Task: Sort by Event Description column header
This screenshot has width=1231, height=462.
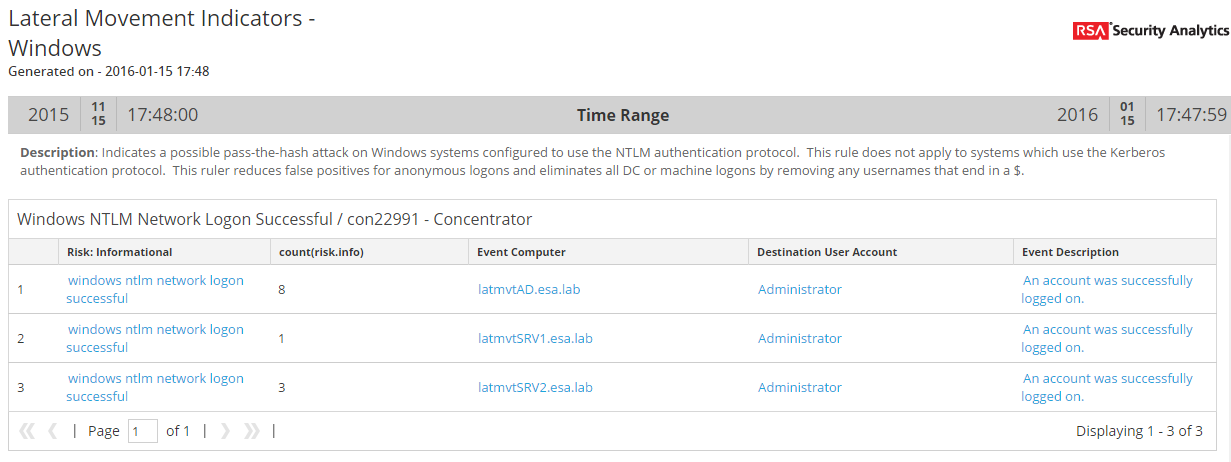Action: click(1071, 252)
